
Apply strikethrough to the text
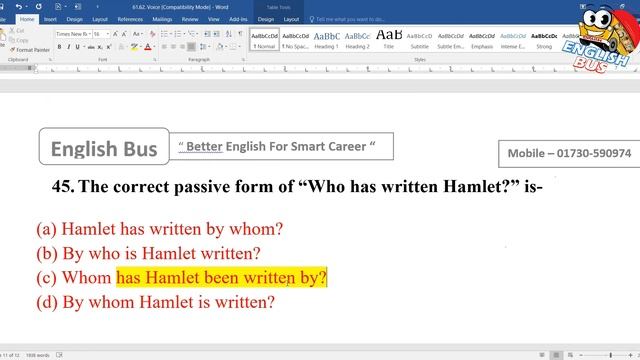pyautogui.click(x=91, y=47)
